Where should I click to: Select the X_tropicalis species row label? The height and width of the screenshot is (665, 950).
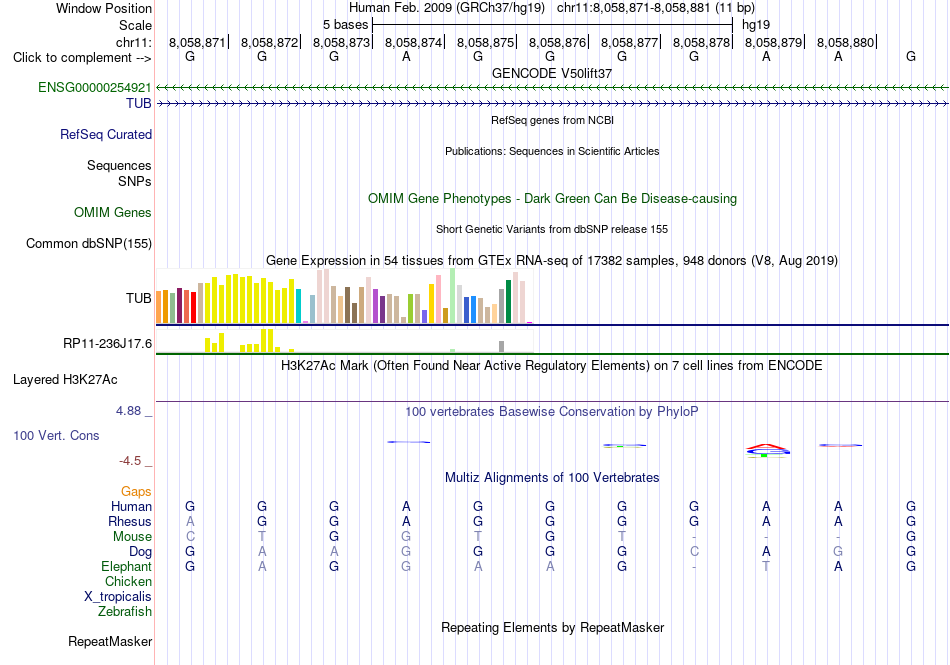pyautogui.click(x=118, y=597)
